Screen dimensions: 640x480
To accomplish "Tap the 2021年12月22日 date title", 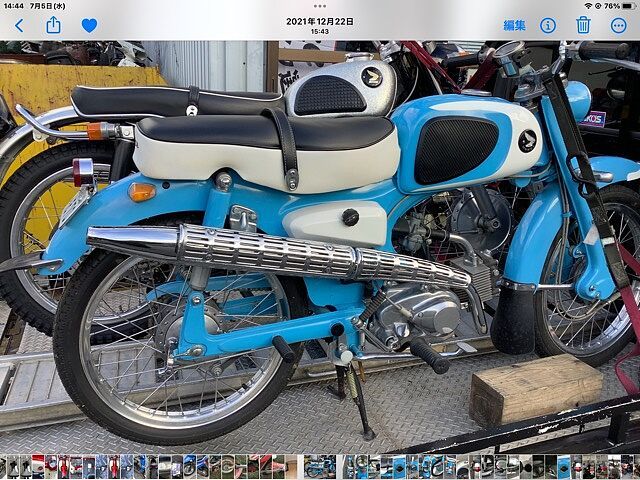I will point(320,20).
